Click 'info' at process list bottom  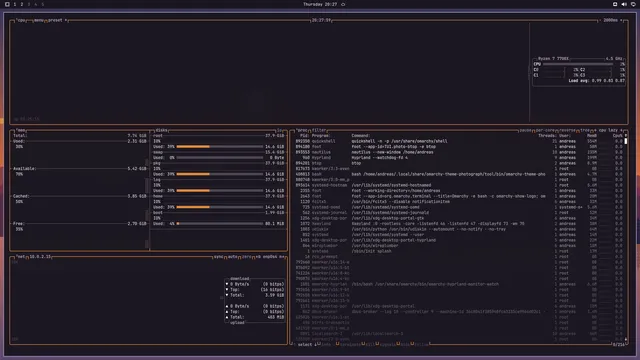tap(326, 344)
